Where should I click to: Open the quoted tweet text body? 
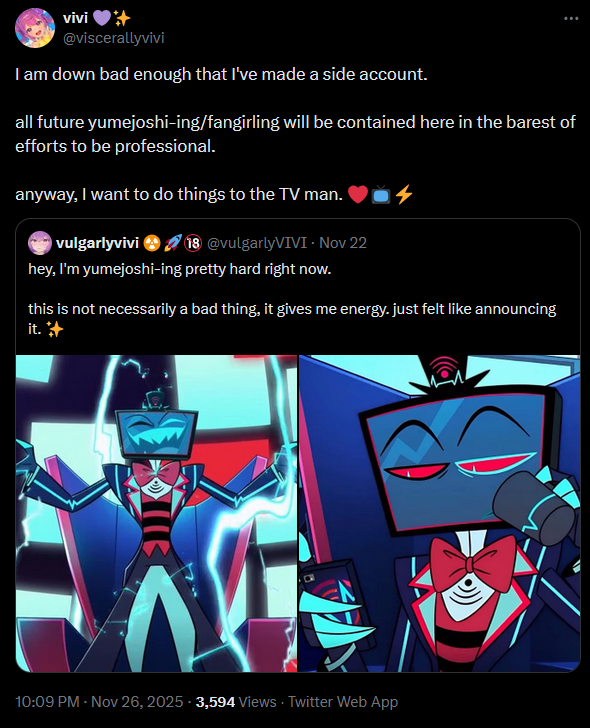pos(292,299)
